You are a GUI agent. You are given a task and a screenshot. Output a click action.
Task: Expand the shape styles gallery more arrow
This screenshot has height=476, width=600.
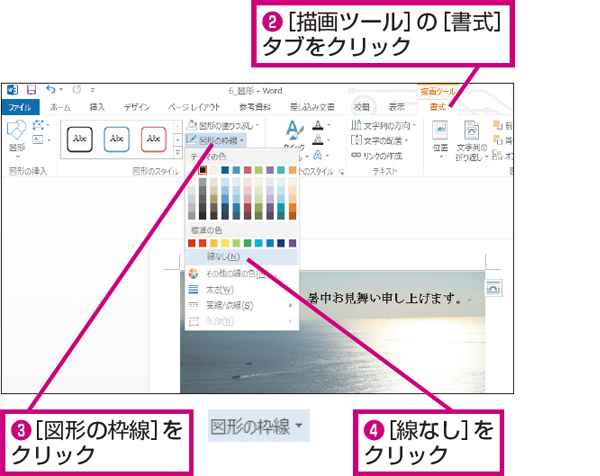(x=176, y=152)
